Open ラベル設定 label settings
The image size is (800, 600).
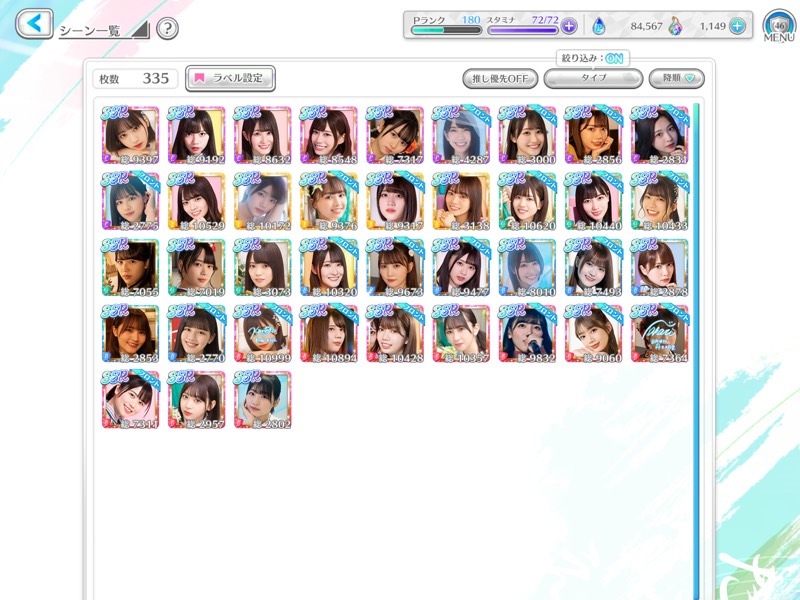coord(230,78)
